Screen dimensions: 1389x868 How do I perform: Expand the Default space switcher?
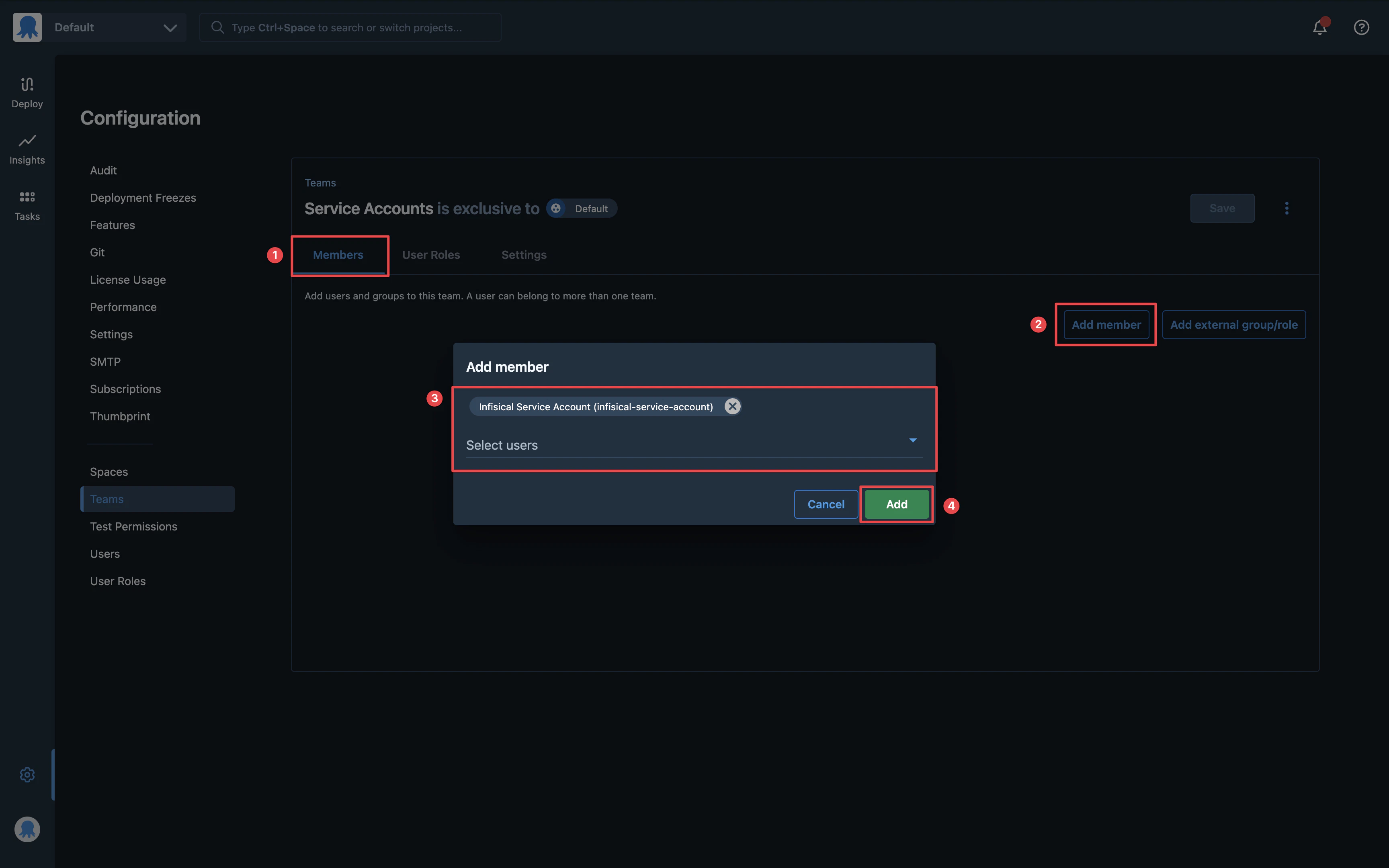pos(170,28)
